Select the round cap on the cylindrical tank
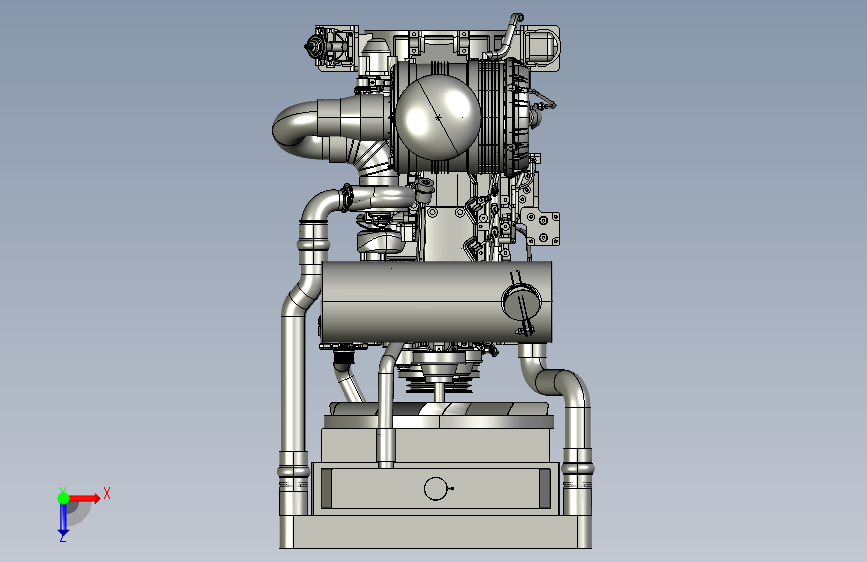This screenshot has width=867, height=562. (x=521, y=303)
